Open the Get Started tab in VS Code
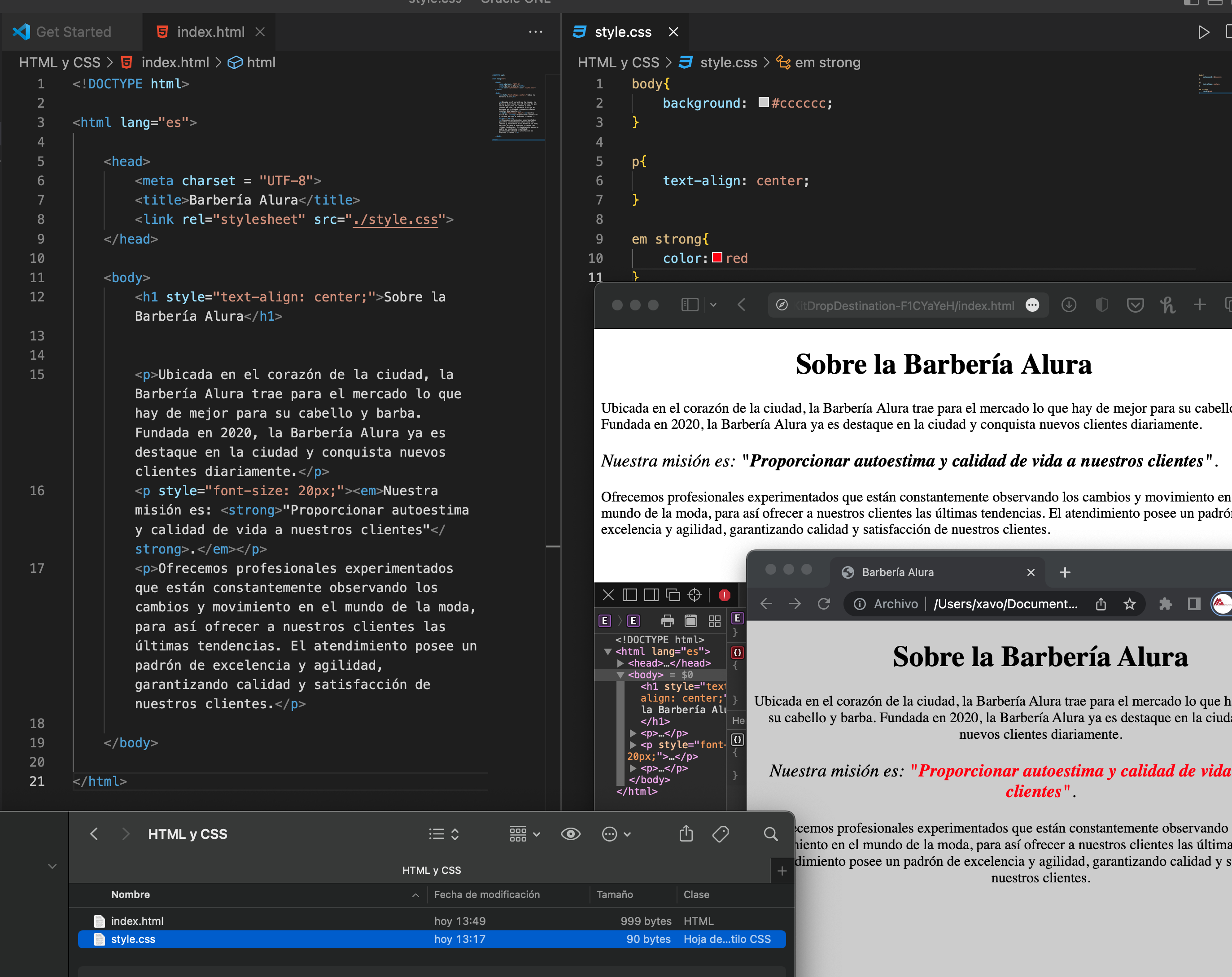Screen dimensions: 1232x977 pos(63,32)
